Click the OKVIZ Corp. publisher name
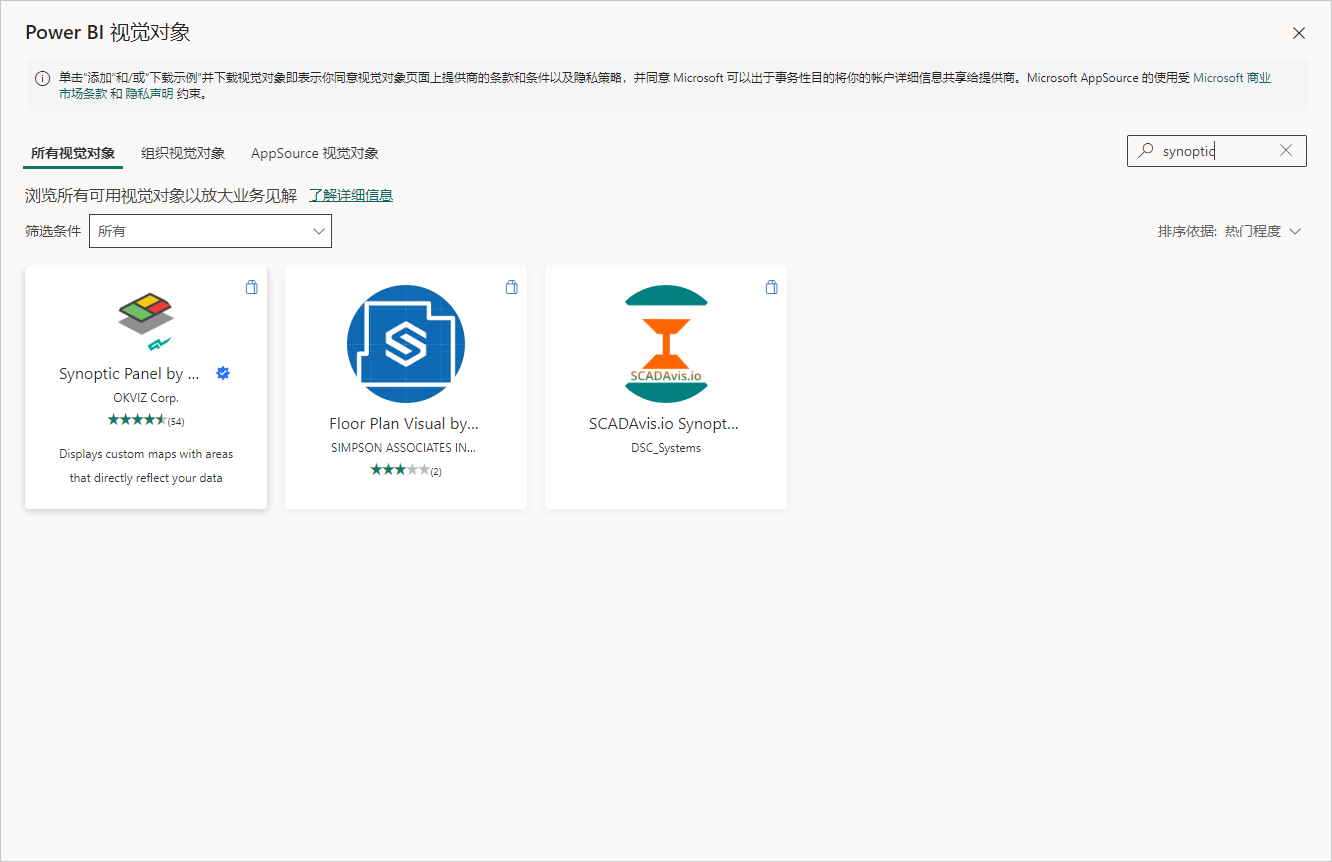1332x862 pixels. pyautogui.click(x=146, y=398)
